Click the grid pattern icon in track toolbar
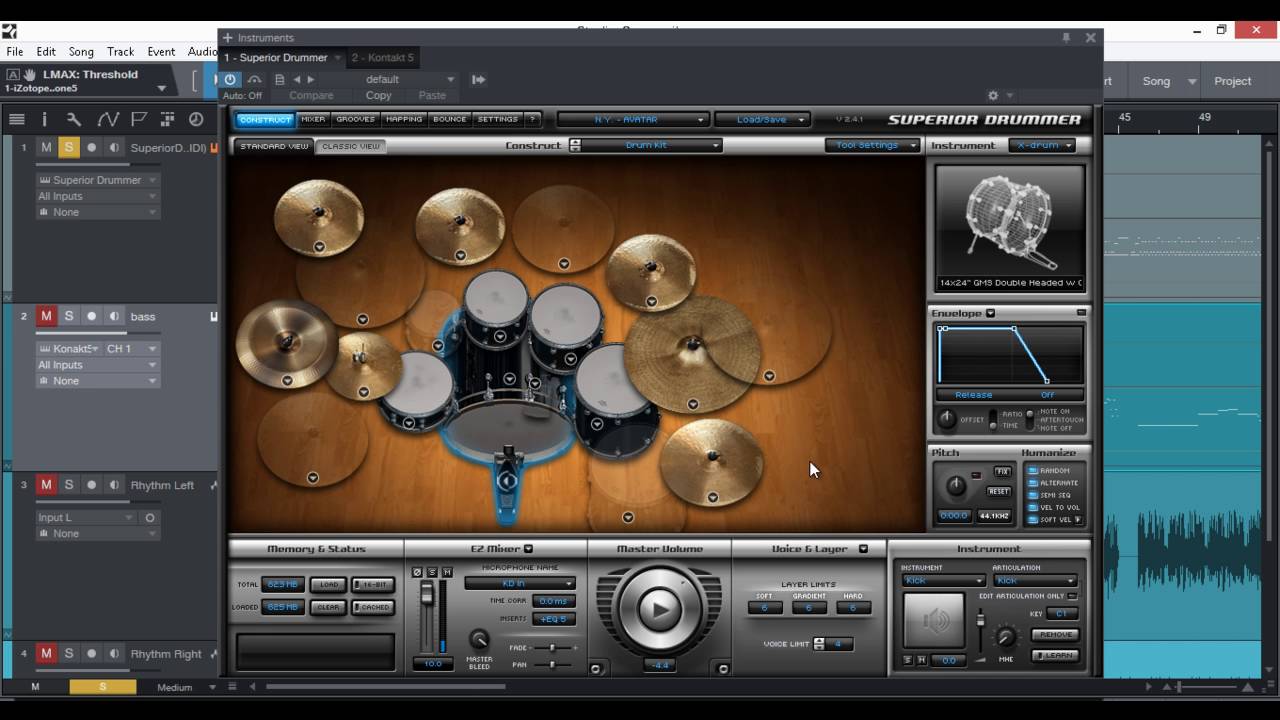Viewport: 1280px width, 720px height. (x=167, y=119)
